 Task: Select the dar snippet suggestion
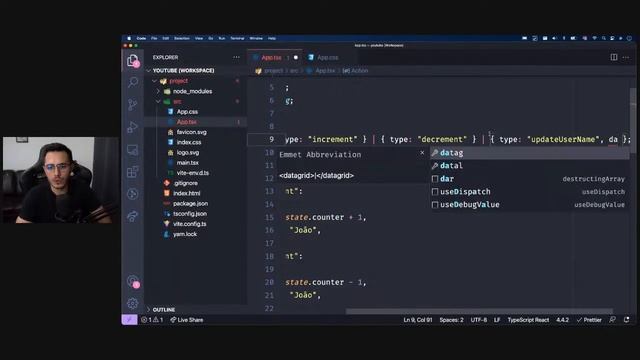click(x=529, y=179)
